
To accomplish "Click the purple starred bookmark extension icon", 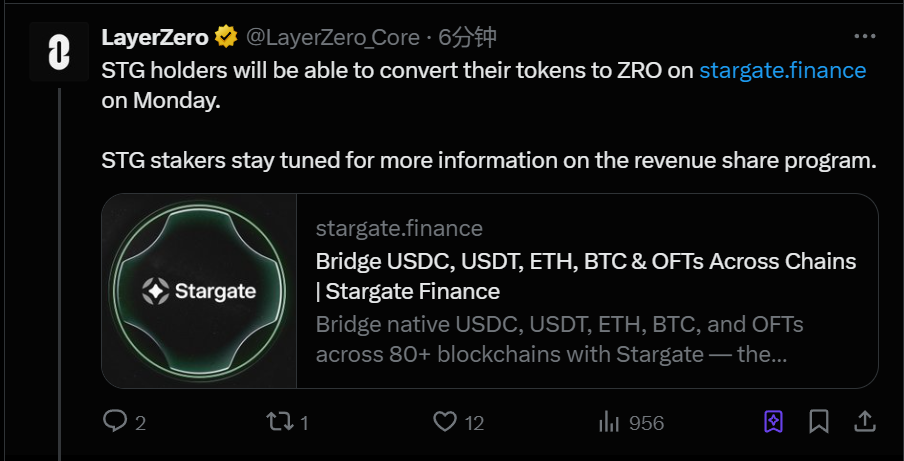I will click(x=773, y=421).
